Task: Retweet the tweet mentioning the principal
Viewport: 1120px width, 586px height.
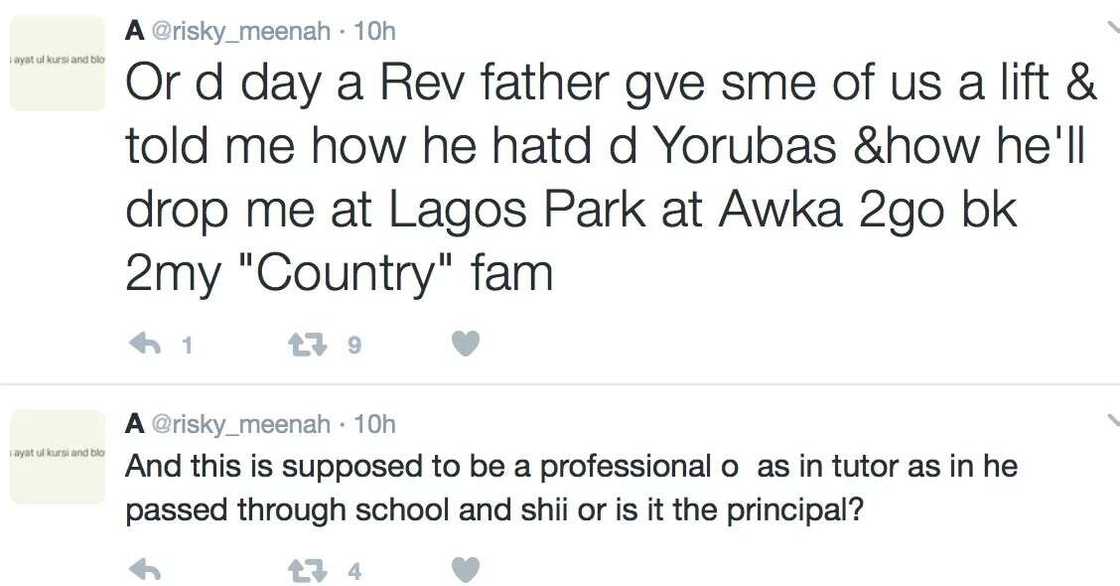Action: tap(303, 571)
